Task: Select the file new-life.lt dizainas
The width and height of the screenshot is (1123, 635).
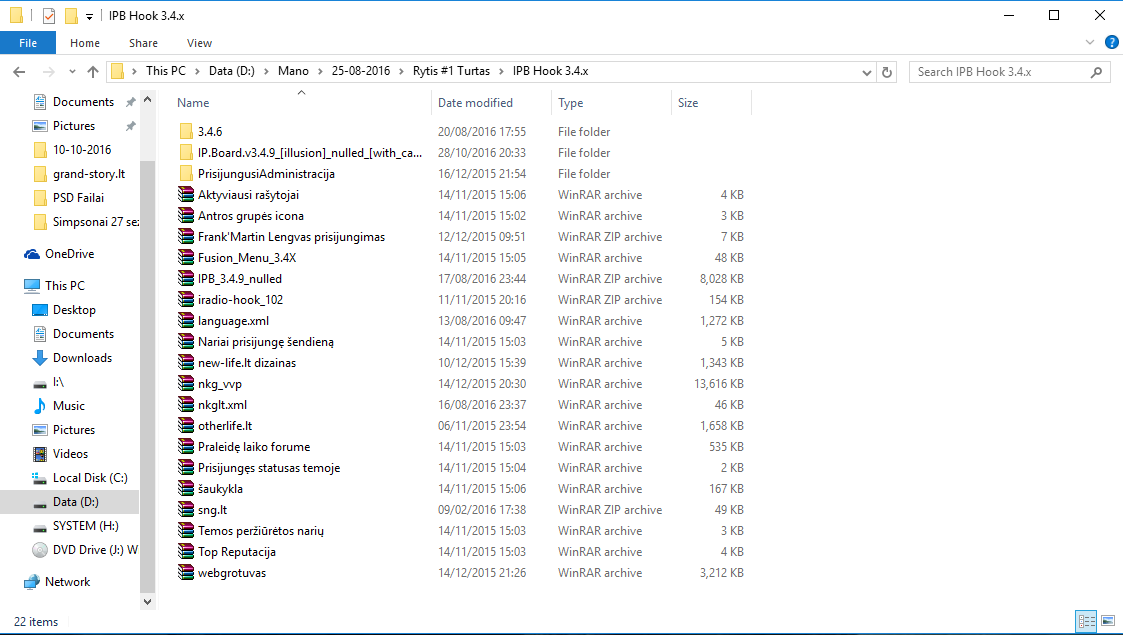Action: 247,362
